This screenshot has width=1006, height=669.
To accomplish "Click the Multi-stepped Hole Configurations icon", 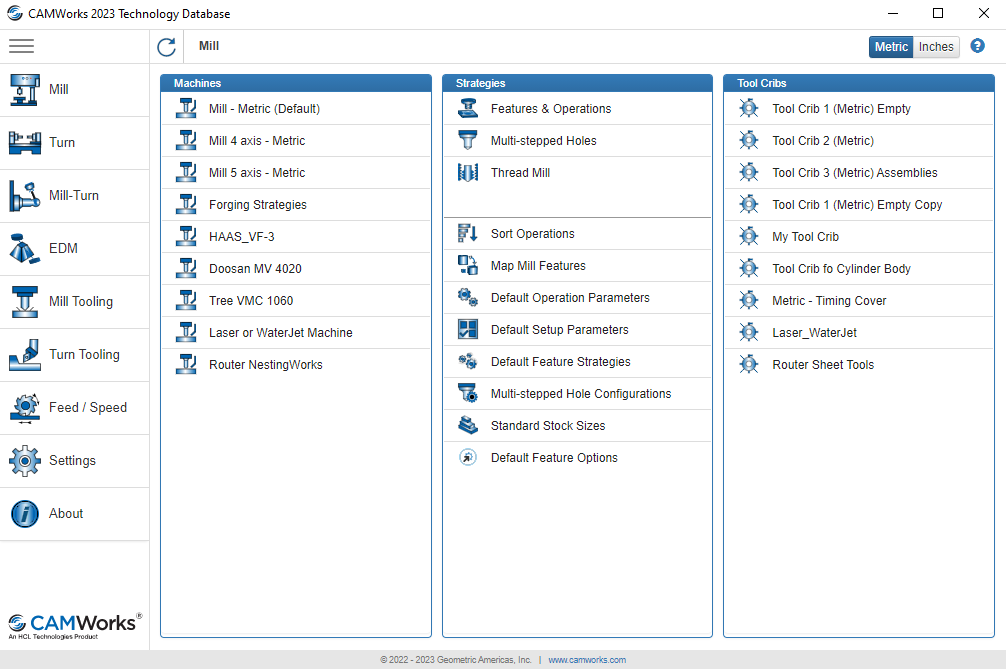I will click(468, 393).
